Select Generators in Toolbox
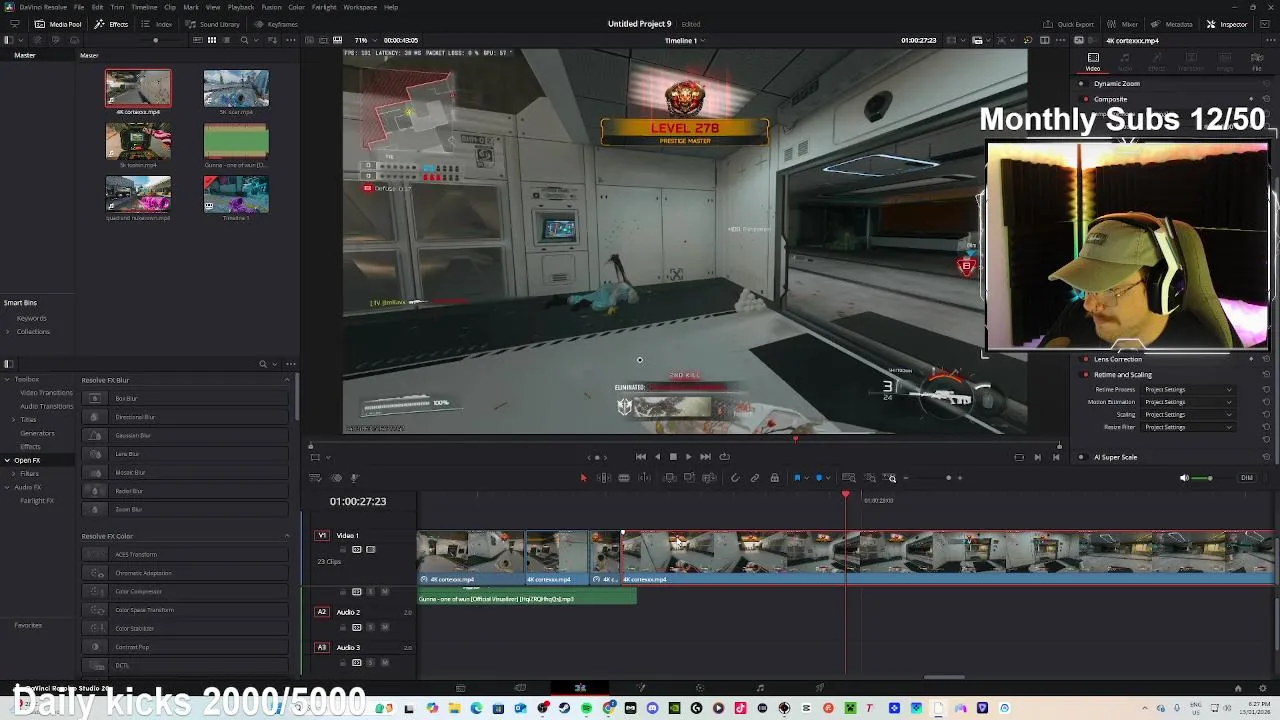This screenshot has width=1280, height=720. [x=37, y=433]
